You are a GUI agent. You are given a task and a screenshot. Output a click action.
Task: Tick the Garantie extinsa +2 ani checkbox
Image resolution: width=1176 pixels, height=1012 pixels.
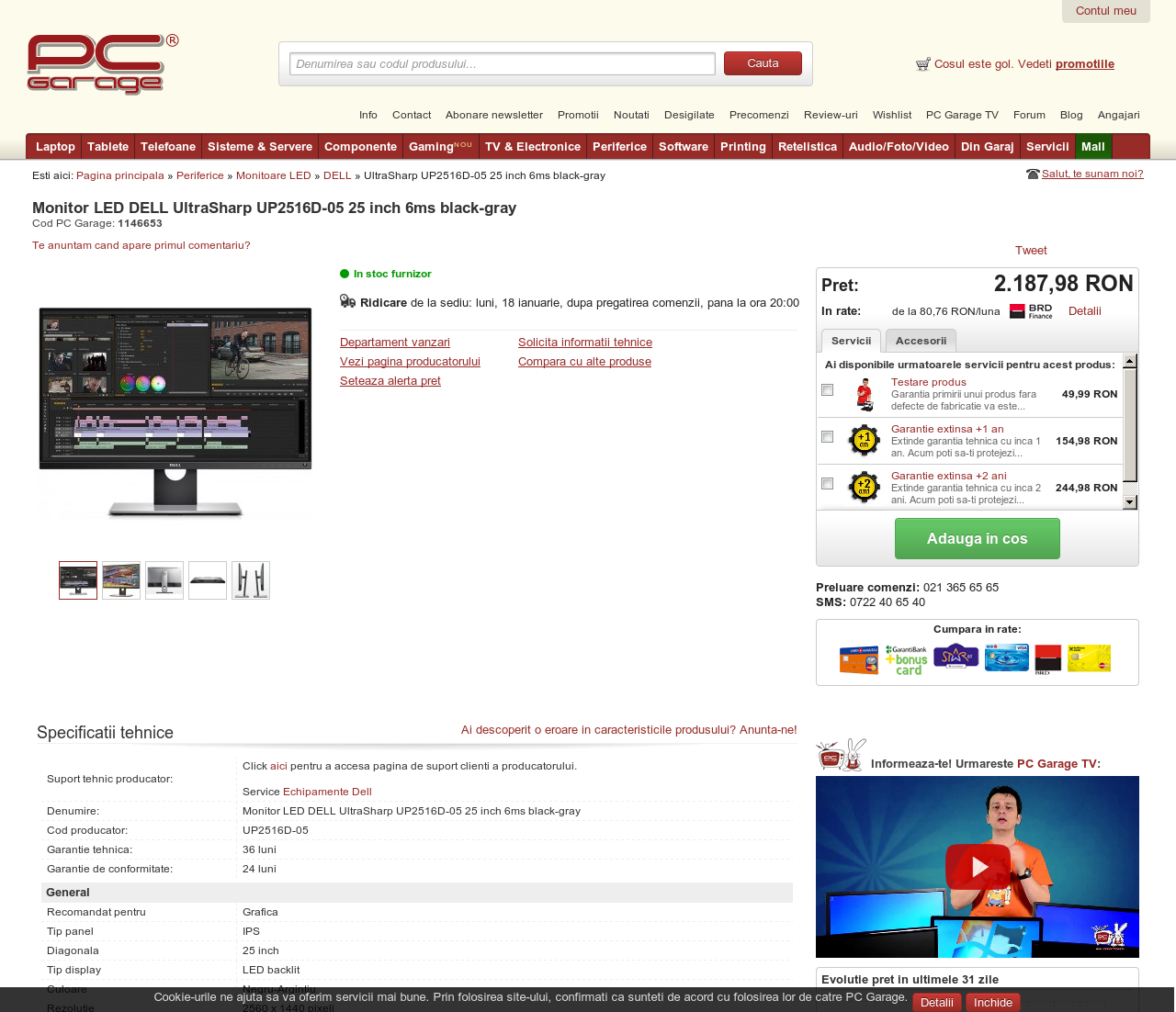click(827, 484)
